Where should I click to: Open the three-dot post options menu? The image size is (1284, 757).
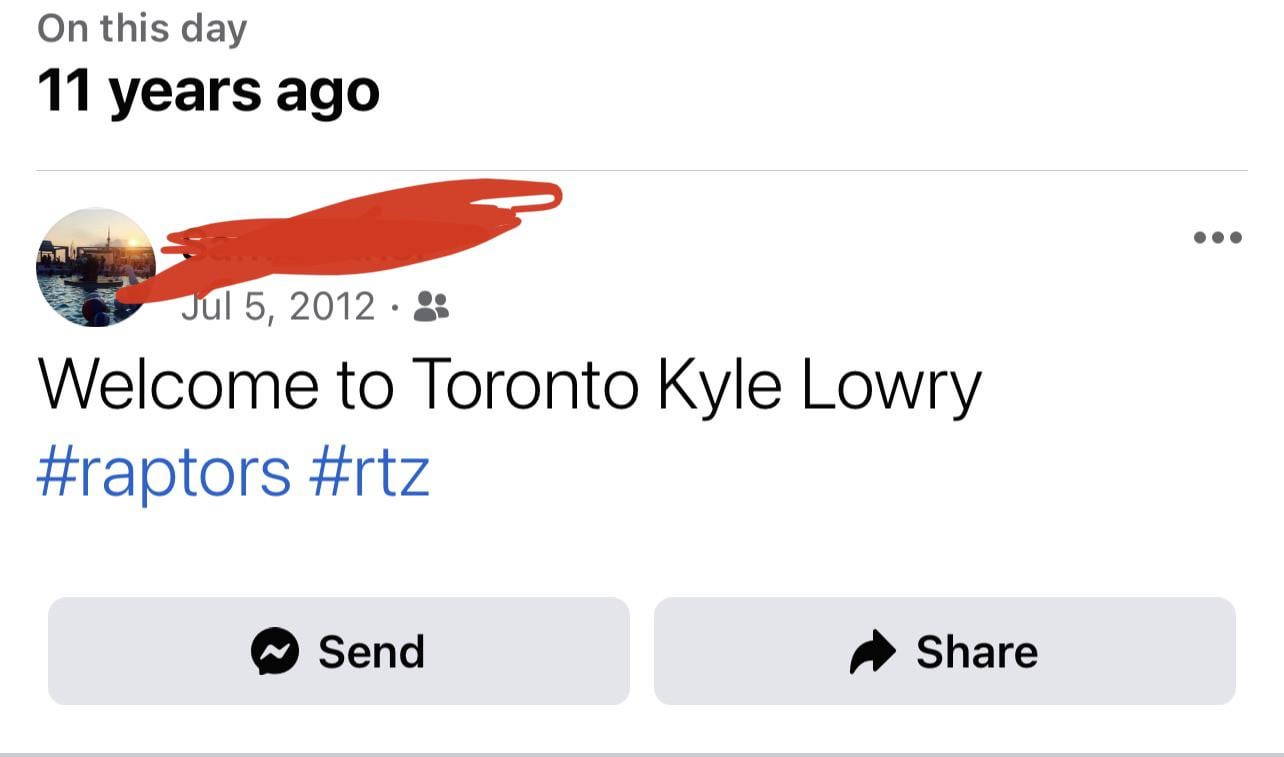(1218, 238)
